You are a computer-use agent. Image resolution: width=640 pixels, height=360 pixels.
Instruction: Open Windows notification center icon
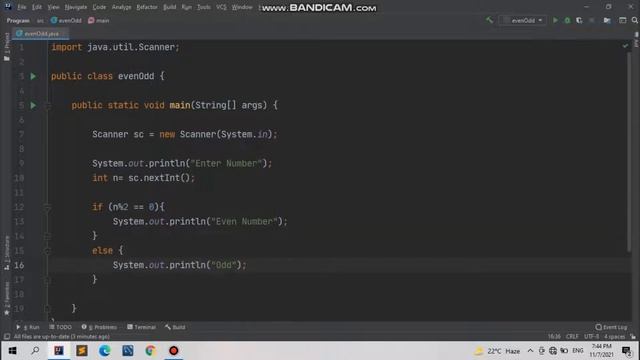(x=627, y=351)
